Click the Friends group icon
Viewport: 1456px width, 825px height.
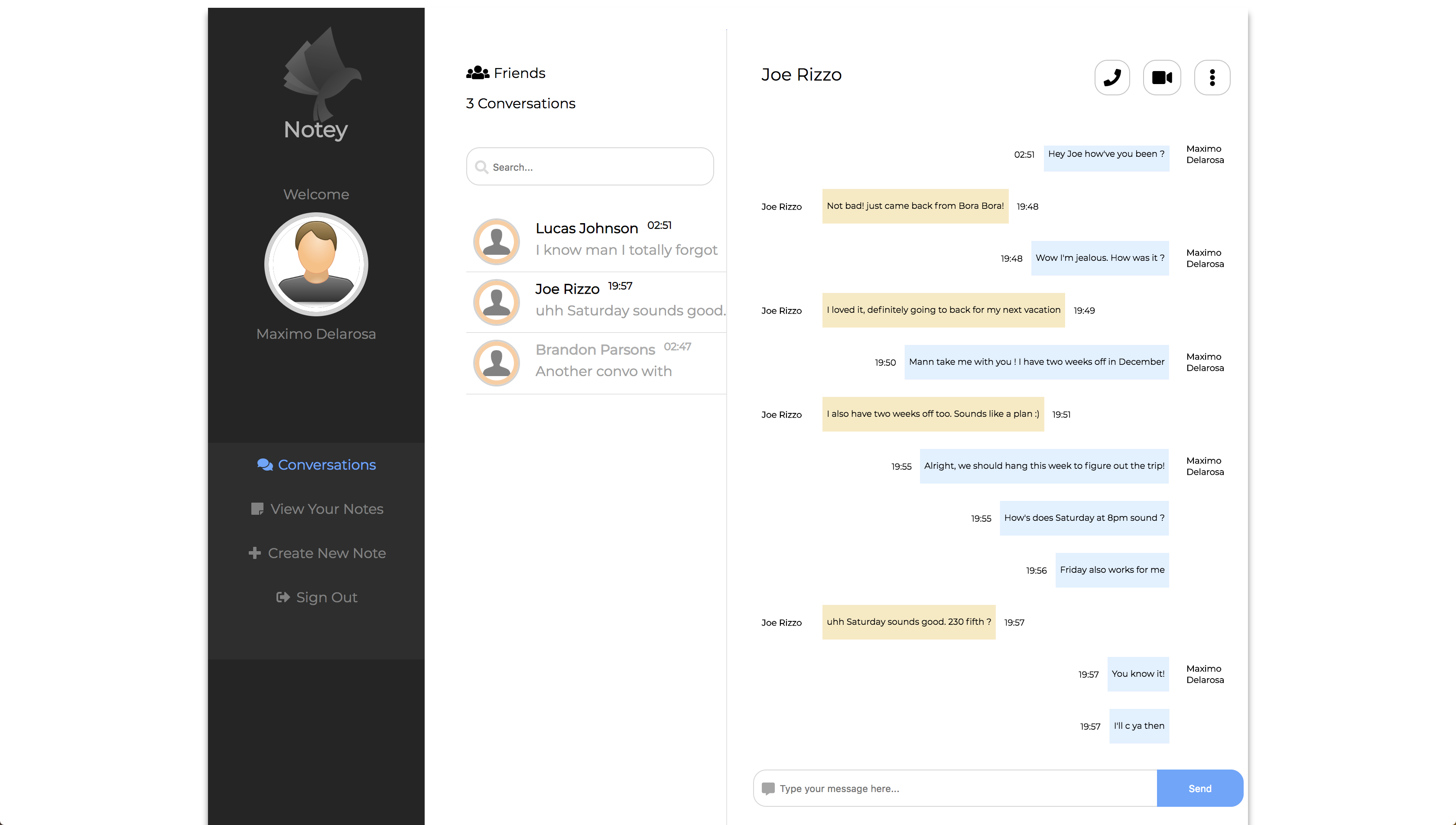[x=477, y=73]
